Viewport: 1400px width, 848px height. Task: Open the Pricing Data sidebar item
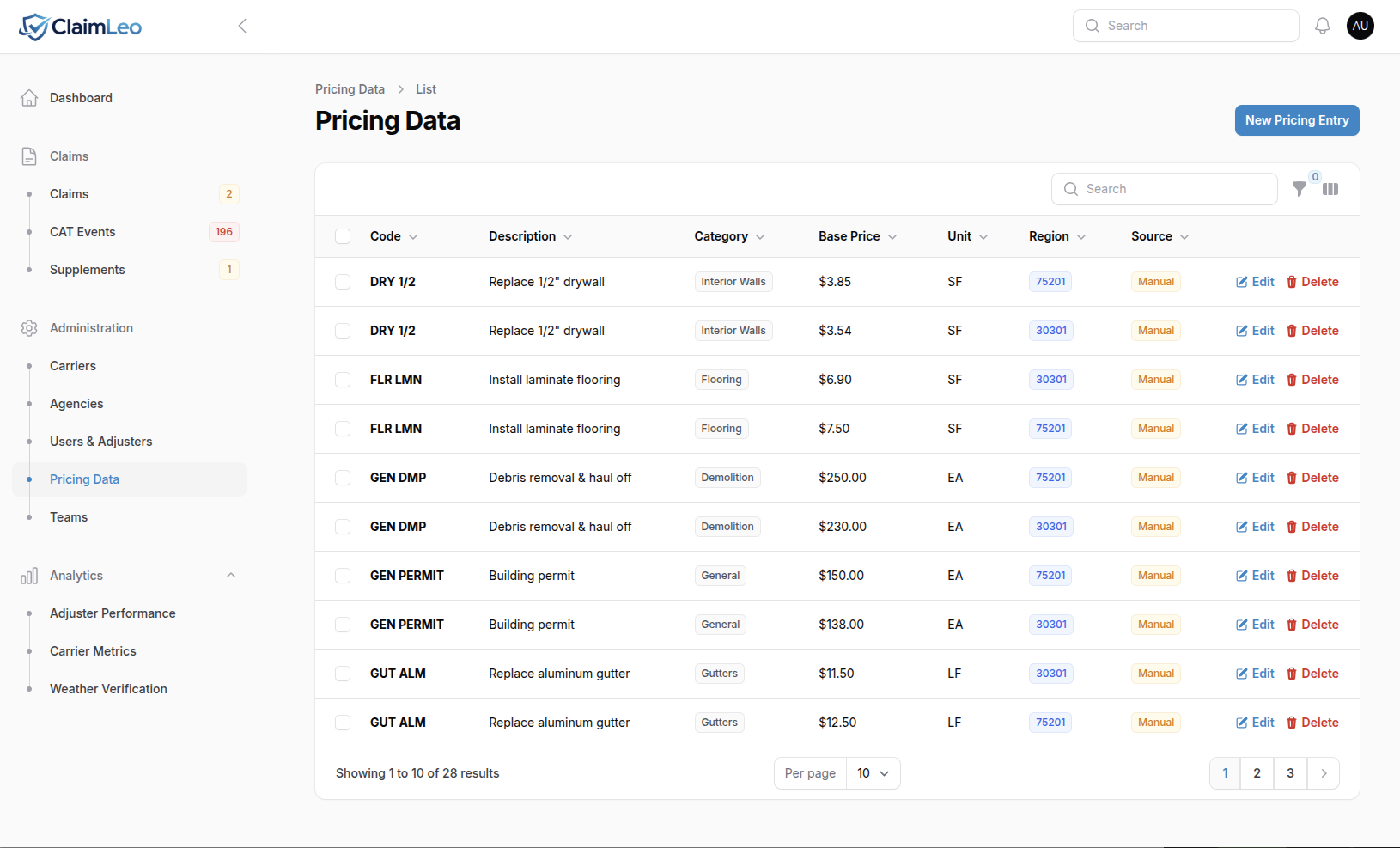[x=84, y=479]
